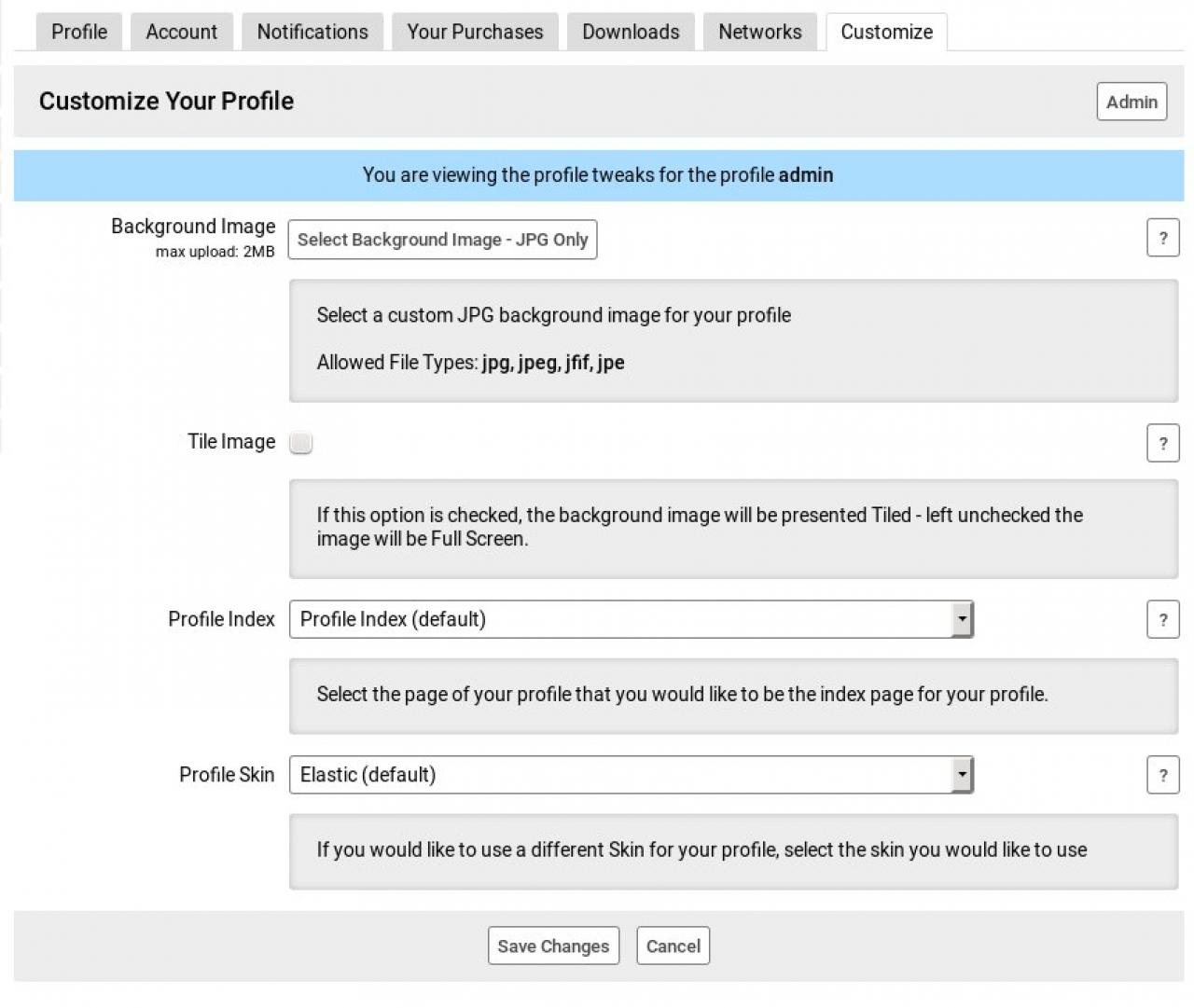Click the Profile Skin dropdown arrow

click(962, 775)
